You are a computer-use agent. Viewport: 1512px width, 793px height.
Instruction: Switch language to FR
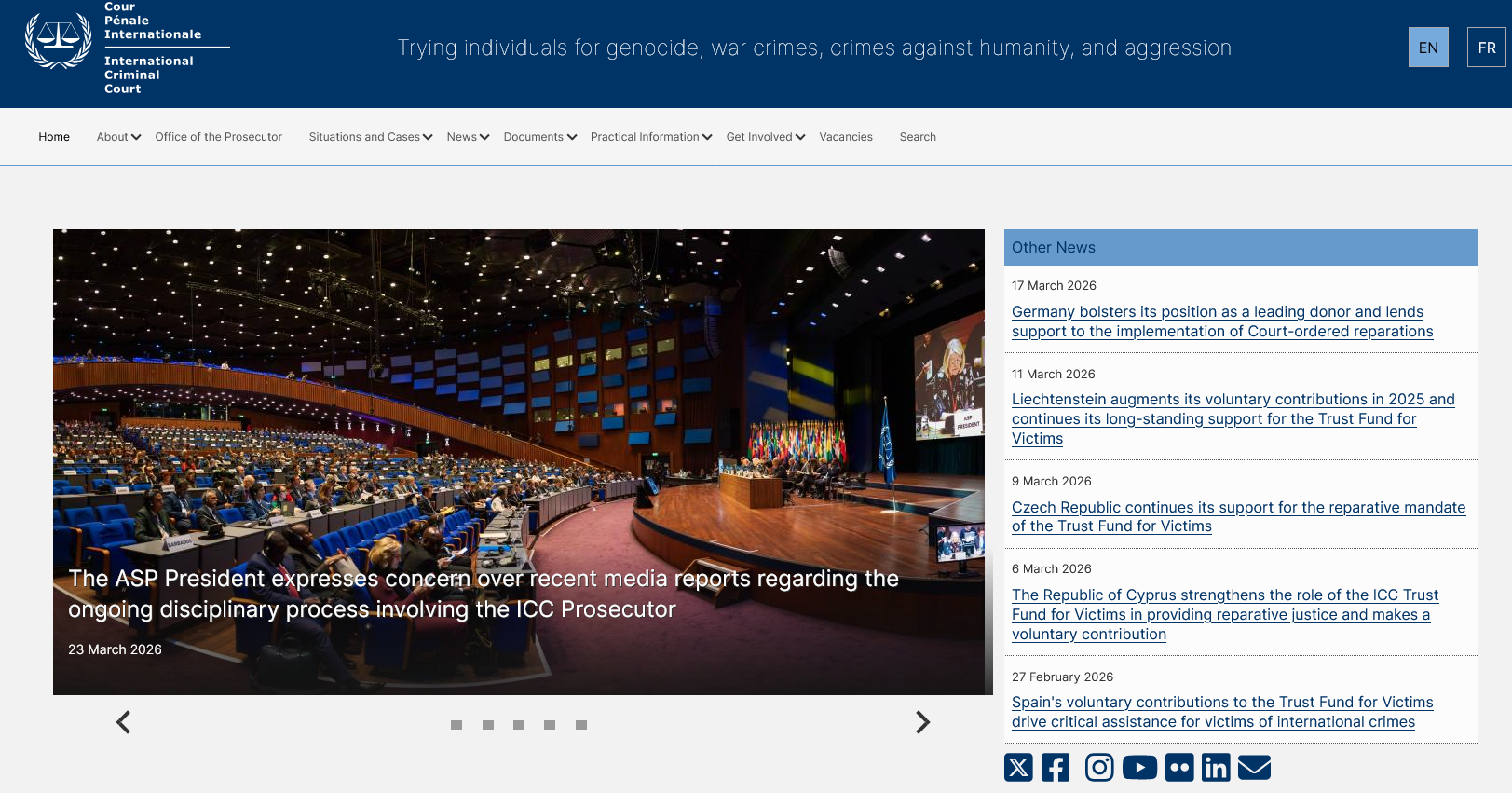[1486, 48]
